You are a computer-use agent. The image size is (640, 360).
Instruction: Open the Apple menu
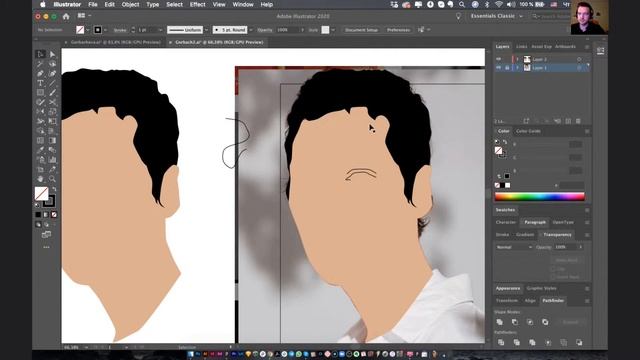(43, 4)
